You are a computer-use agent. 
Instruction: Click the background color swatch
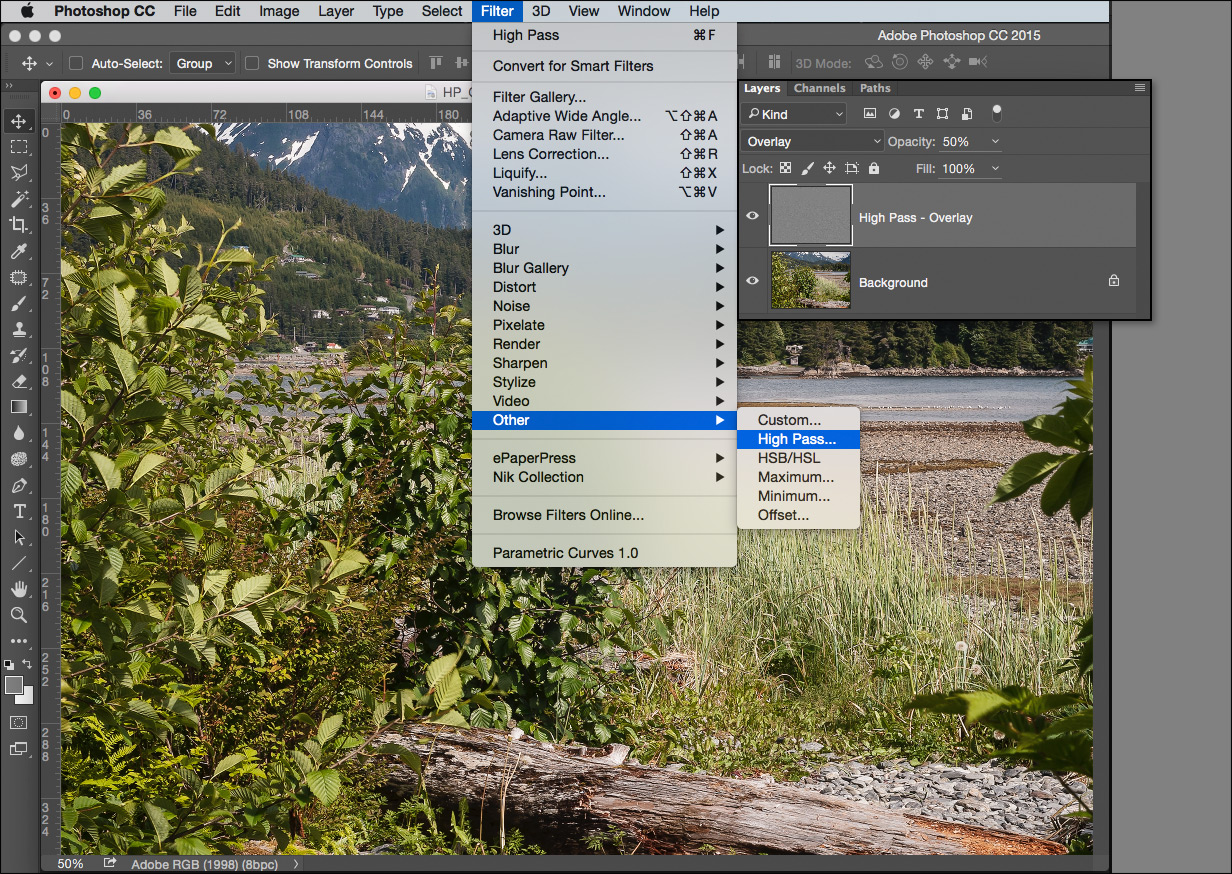click(27, 697)
